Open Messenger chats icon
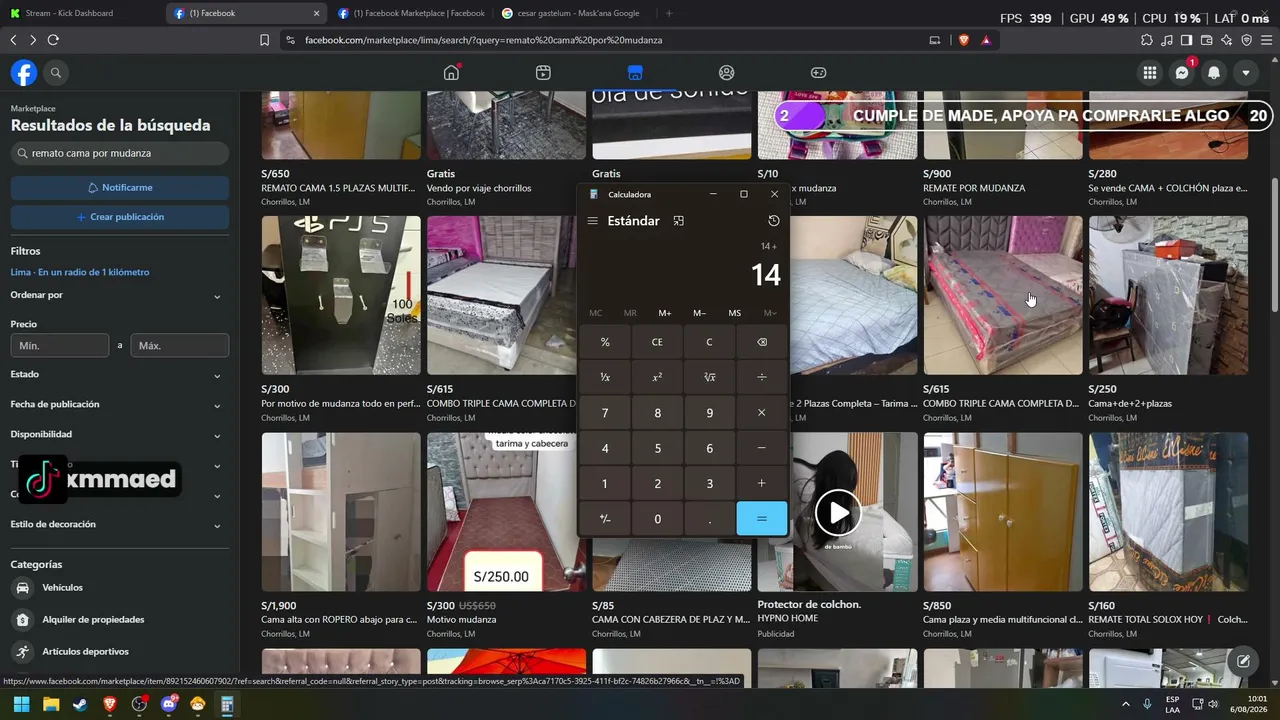This screenshot has width=1280, height=720. [x=1182, y=73]
